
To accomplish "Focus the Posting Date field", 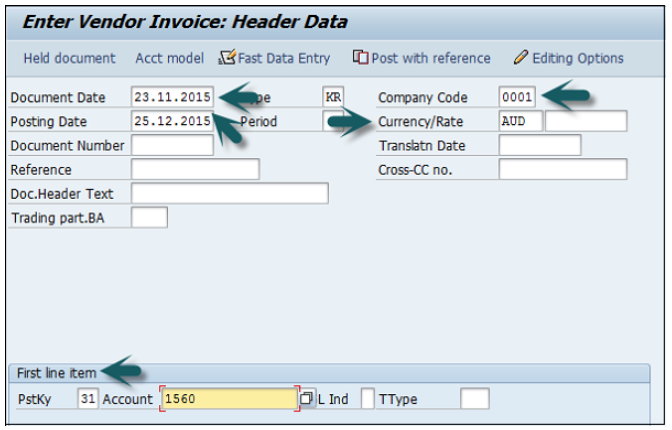I will pyautogui.click(x=171, y=122).
